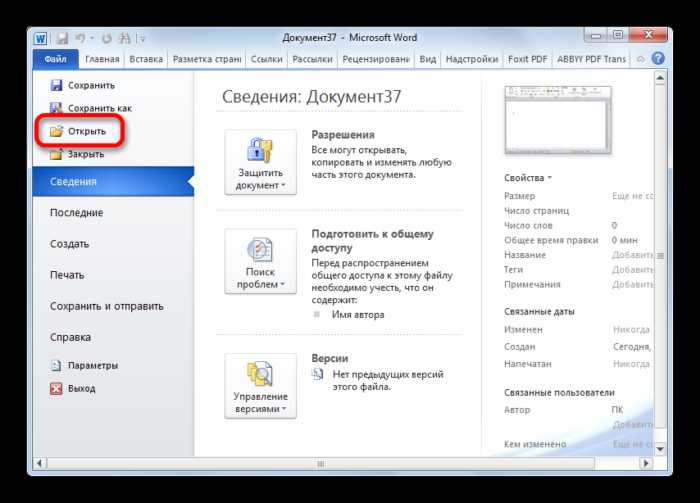Click the Word application icon in title bar
Screen dimensions: 700x503
(40, 38)
